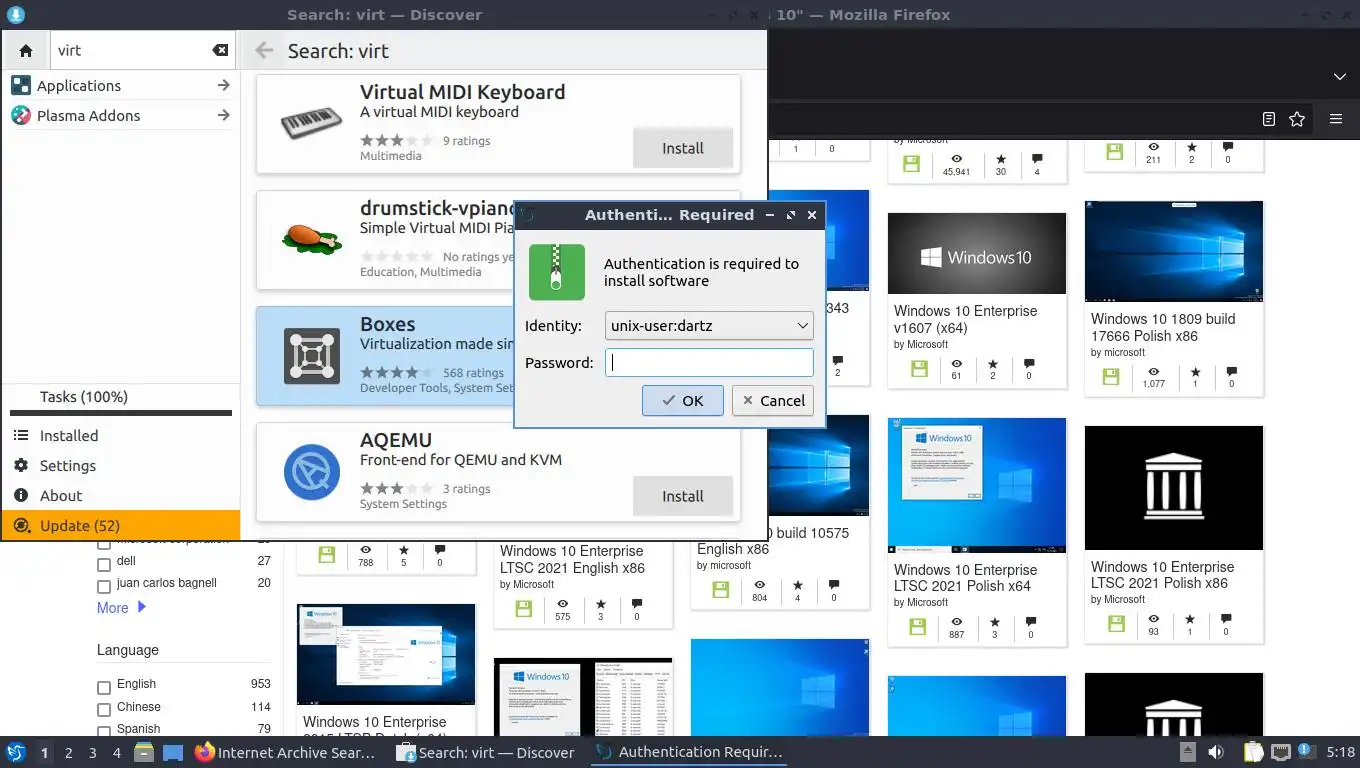This screenshot has width=1360, height=768.
Task: Expand the Plasma Addons category
Action: [120, 116]
